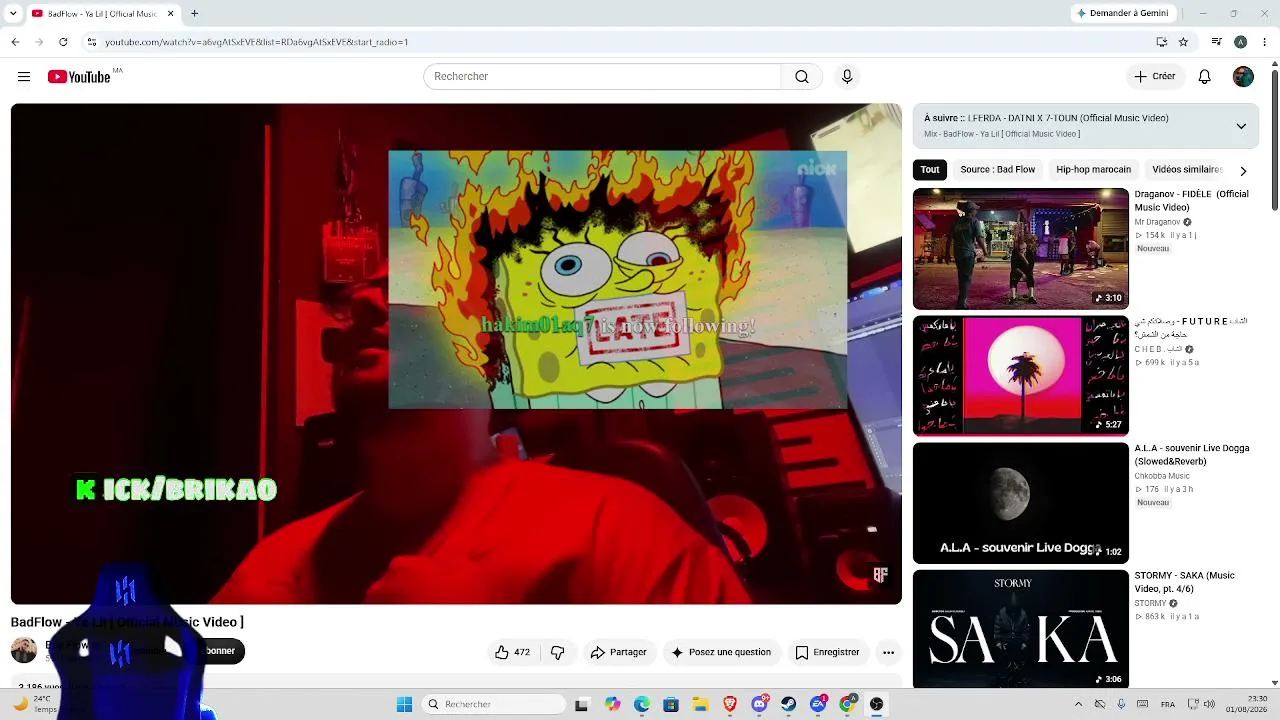The image size is (1280, 720).
Task: Click "Posez une question" button
Action: [721, 652]
